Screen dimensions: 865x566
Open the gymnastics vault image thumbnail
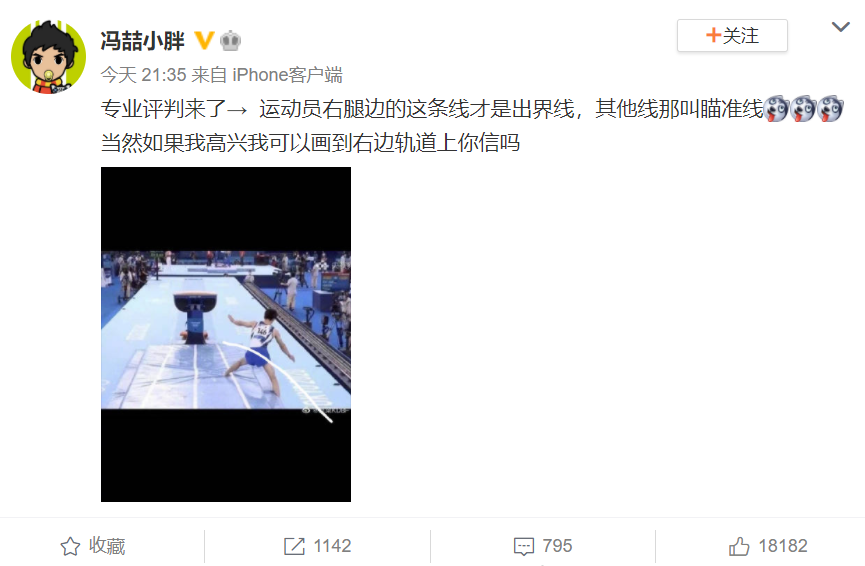[x=226, y=334]
